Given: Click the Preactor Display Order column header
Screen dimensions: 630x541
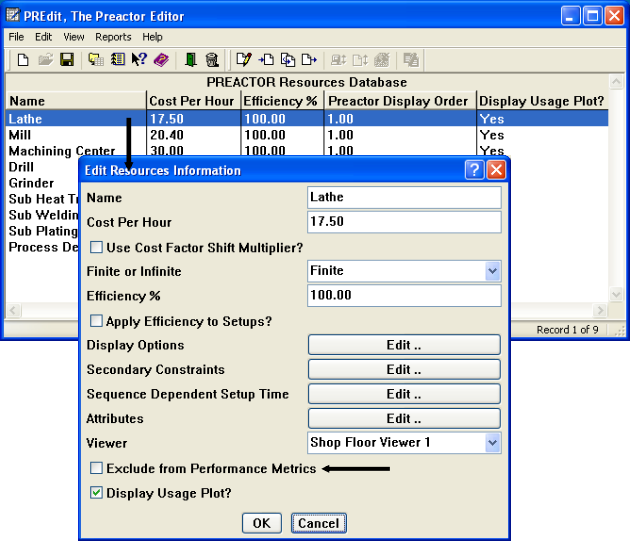Looking at the screenshot, I should tap(400, 100).
